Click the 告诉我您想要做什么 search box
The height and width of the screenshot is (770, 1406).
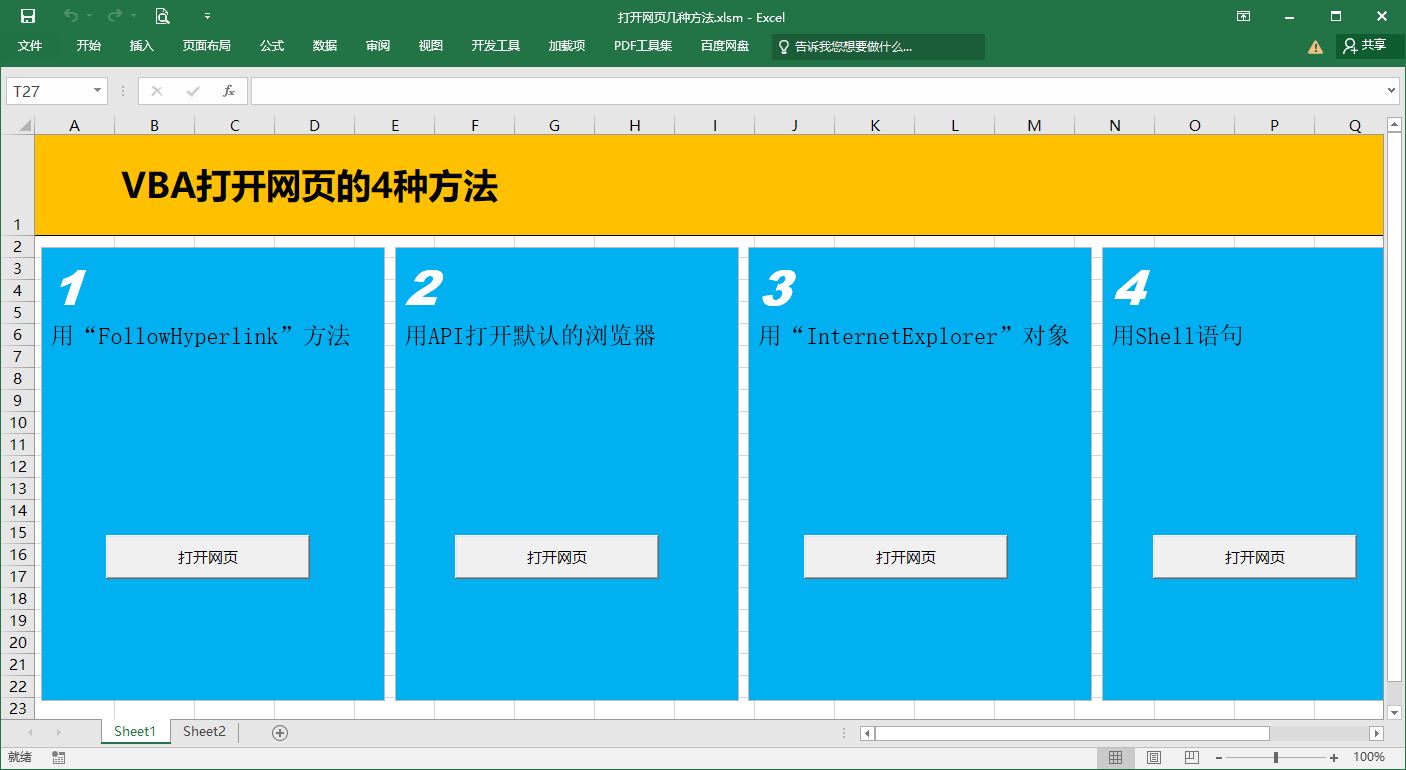click(878, 46)
